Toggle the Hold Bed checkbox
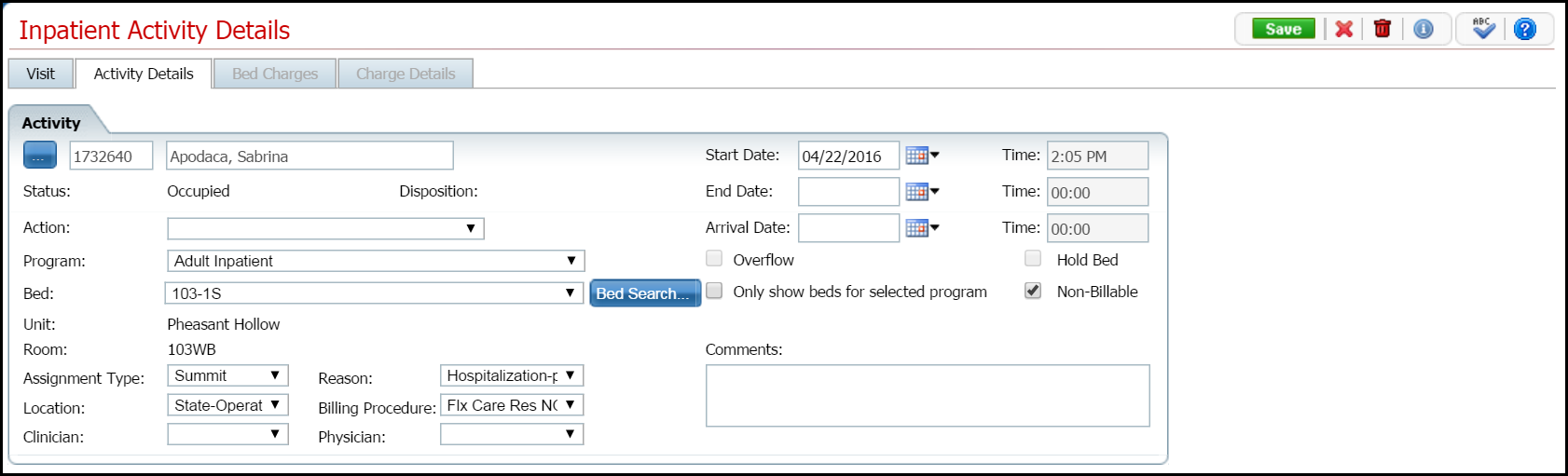The width and height of the screenshot is (1568, 476). pos(1033,259)
